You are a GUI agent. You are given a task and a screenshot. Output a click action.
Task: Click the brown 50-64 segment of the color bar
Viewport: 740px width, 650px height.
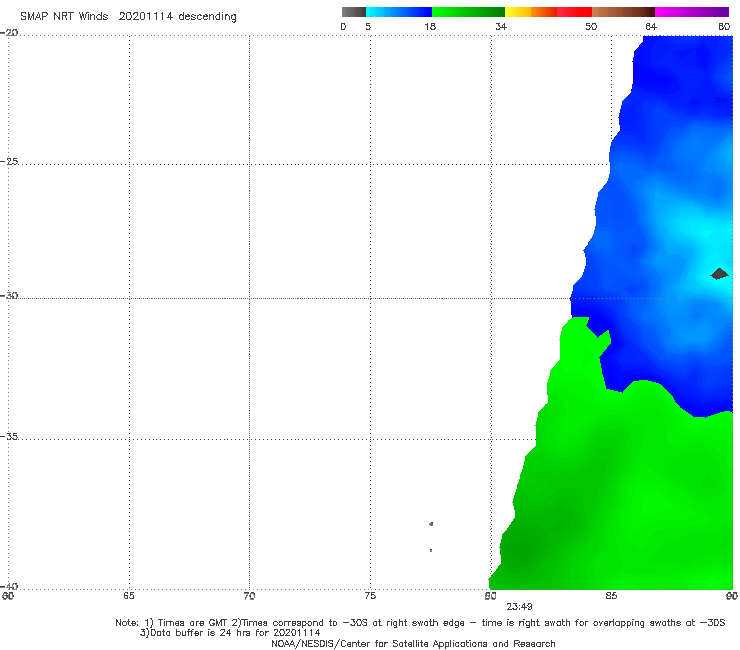[x=623, y=12]
